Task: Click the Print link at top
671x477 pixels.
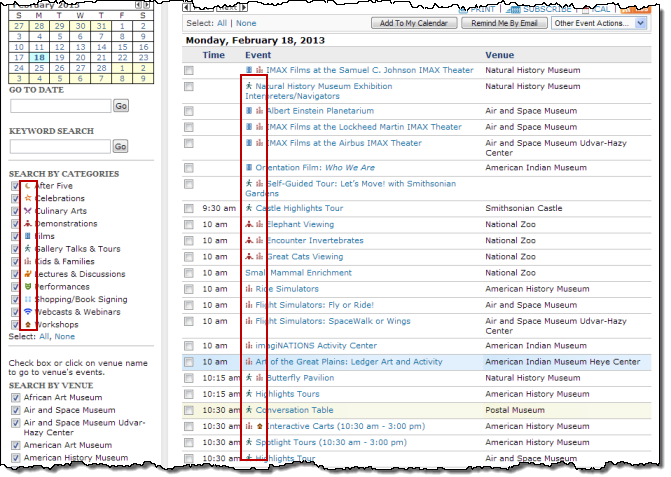Action: pos(482,9)
